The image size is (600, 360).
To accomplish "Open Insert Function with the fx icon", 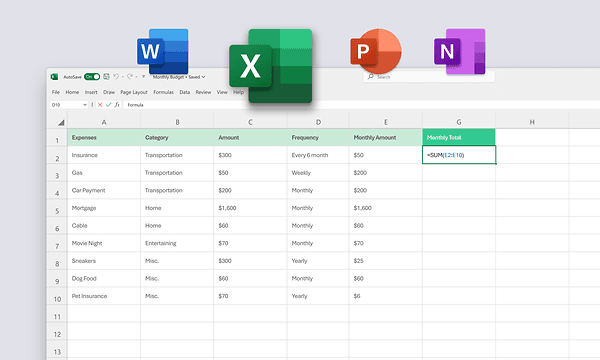I will coord(117,104).
